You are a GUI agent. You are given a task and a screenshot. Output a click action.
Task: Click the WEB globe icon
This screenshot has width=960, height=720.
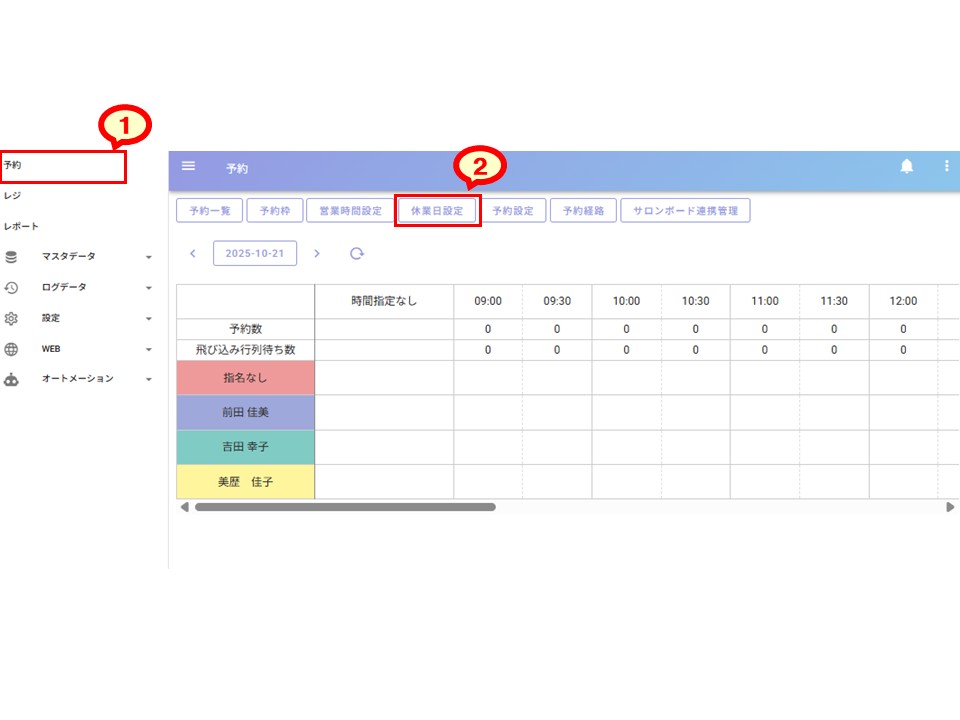(11, 350)
